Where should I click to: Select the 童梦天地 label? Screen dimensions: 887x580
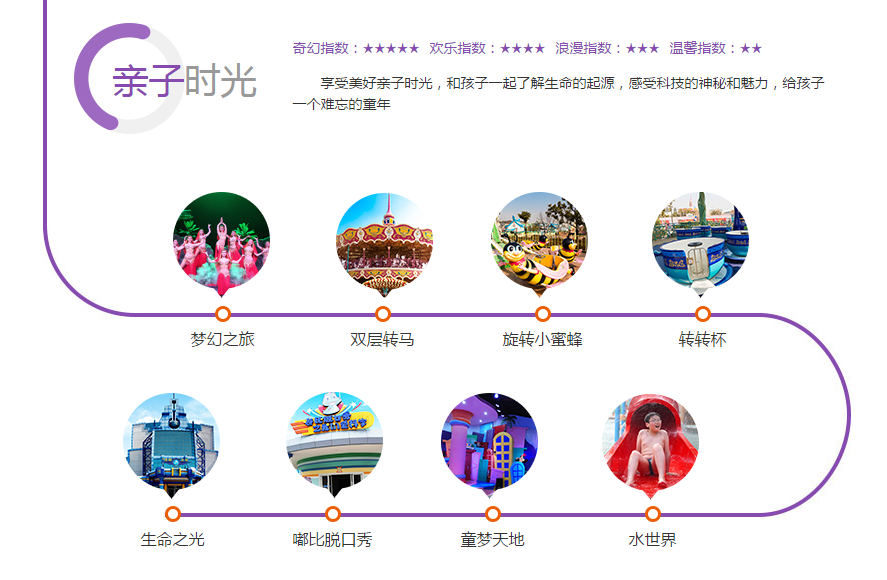point(493,539)
